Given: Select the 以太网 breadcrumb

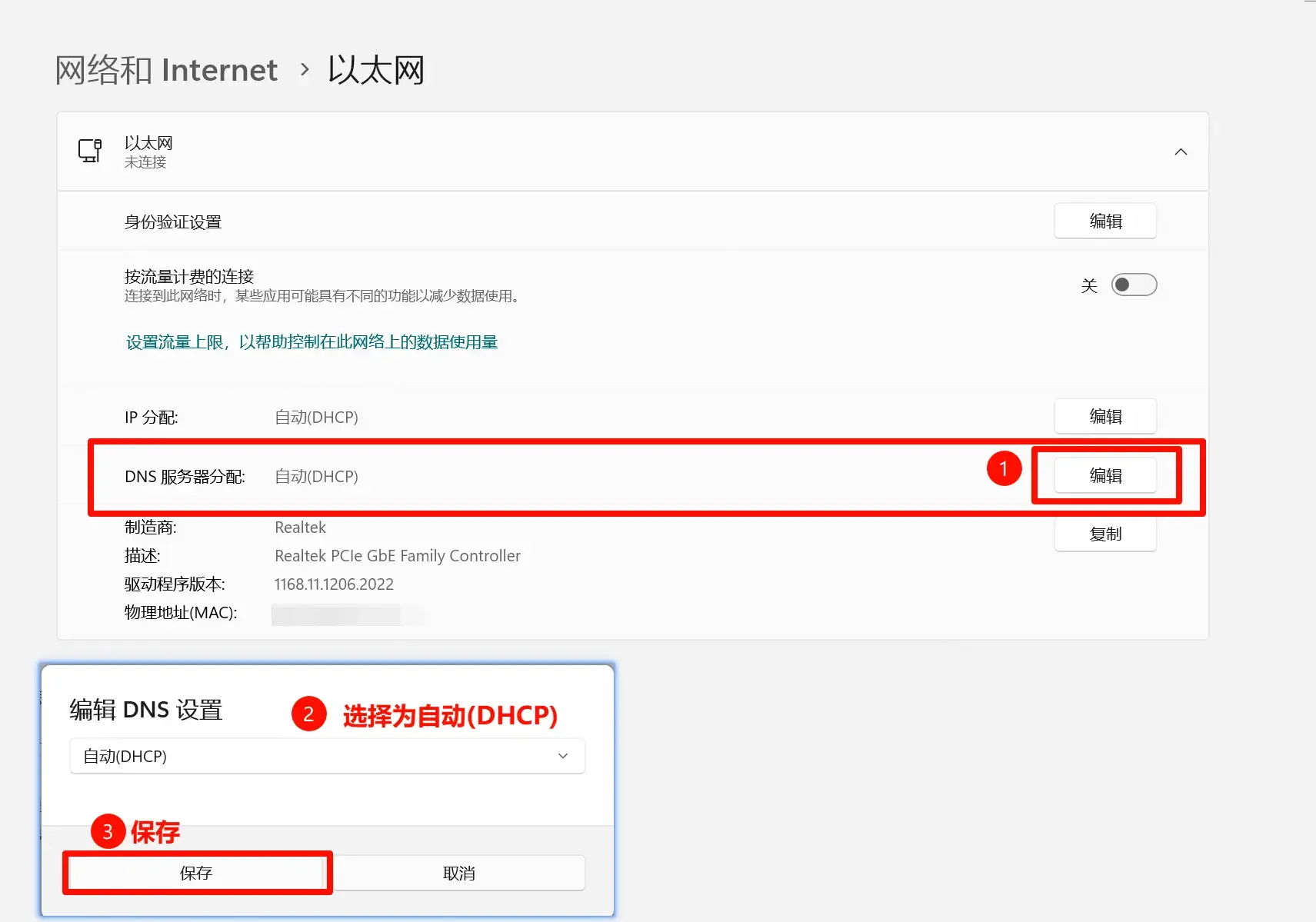Looking at the screenshot, I should (375, 69).
